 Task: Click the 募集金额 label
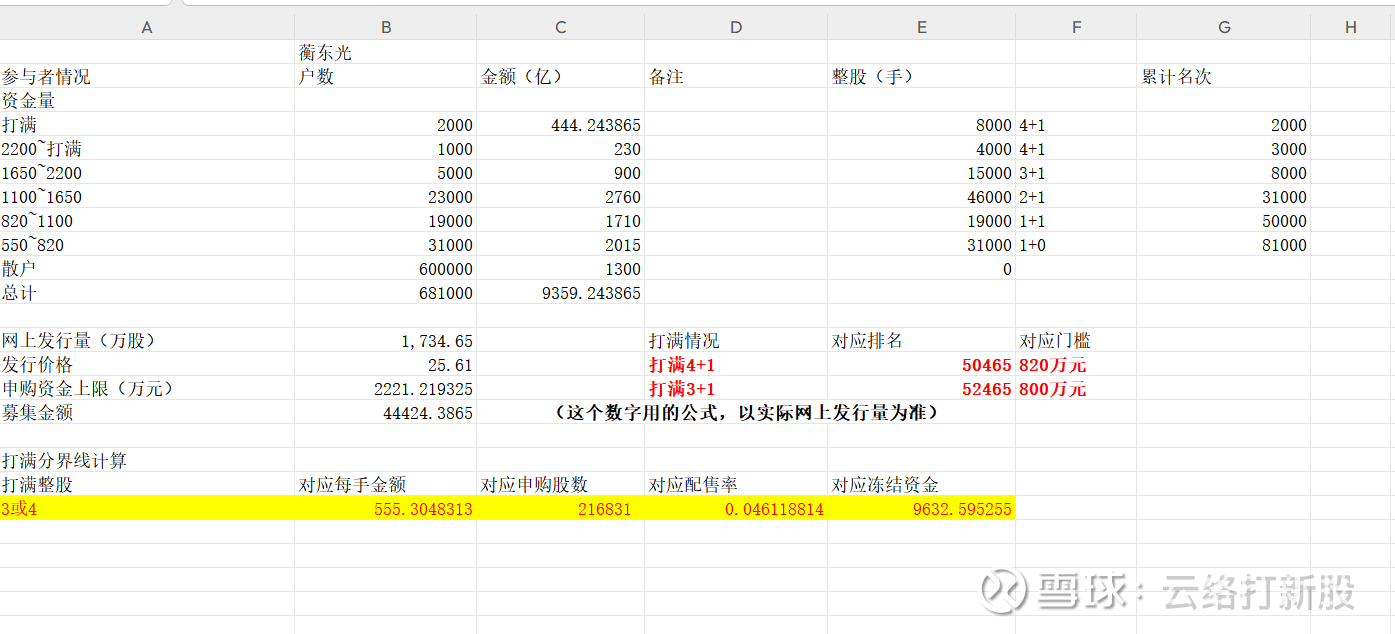coord(147,413)
